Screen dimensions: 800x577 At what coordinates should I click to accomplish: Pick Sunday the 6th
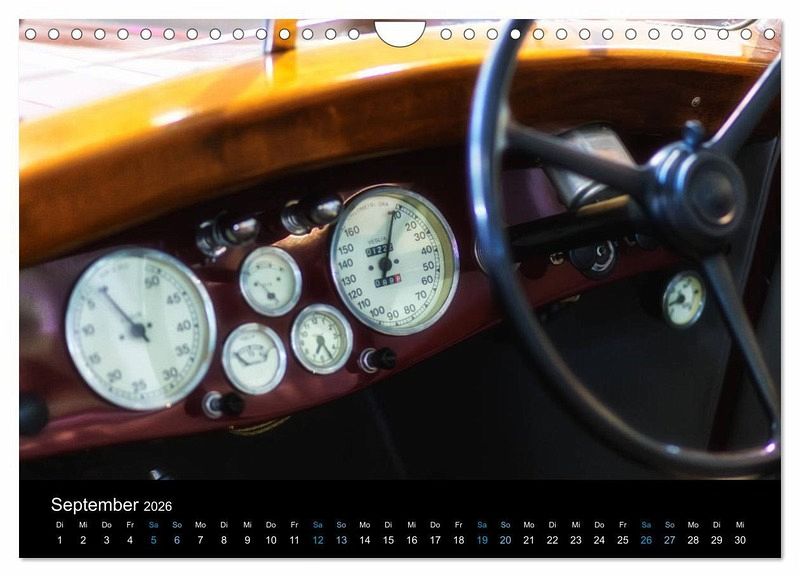coord(177,541)
